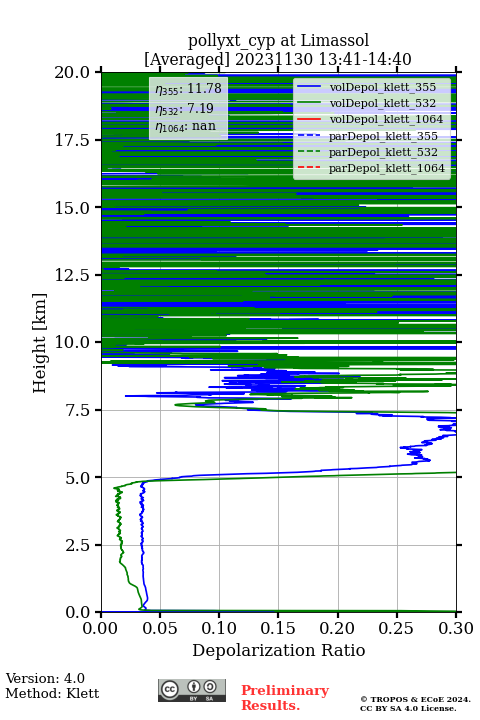480x720 pixels.
Task: Click the Version: 4.0 text
Action: point(45,678)
